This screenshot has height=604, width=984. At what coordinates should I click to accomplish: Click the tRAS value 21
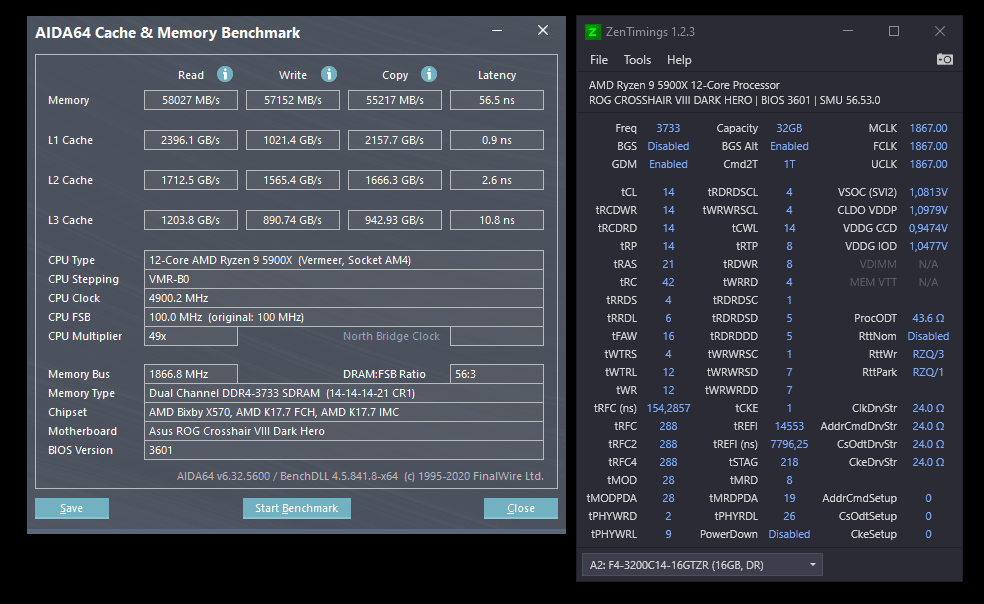point(668,264)
